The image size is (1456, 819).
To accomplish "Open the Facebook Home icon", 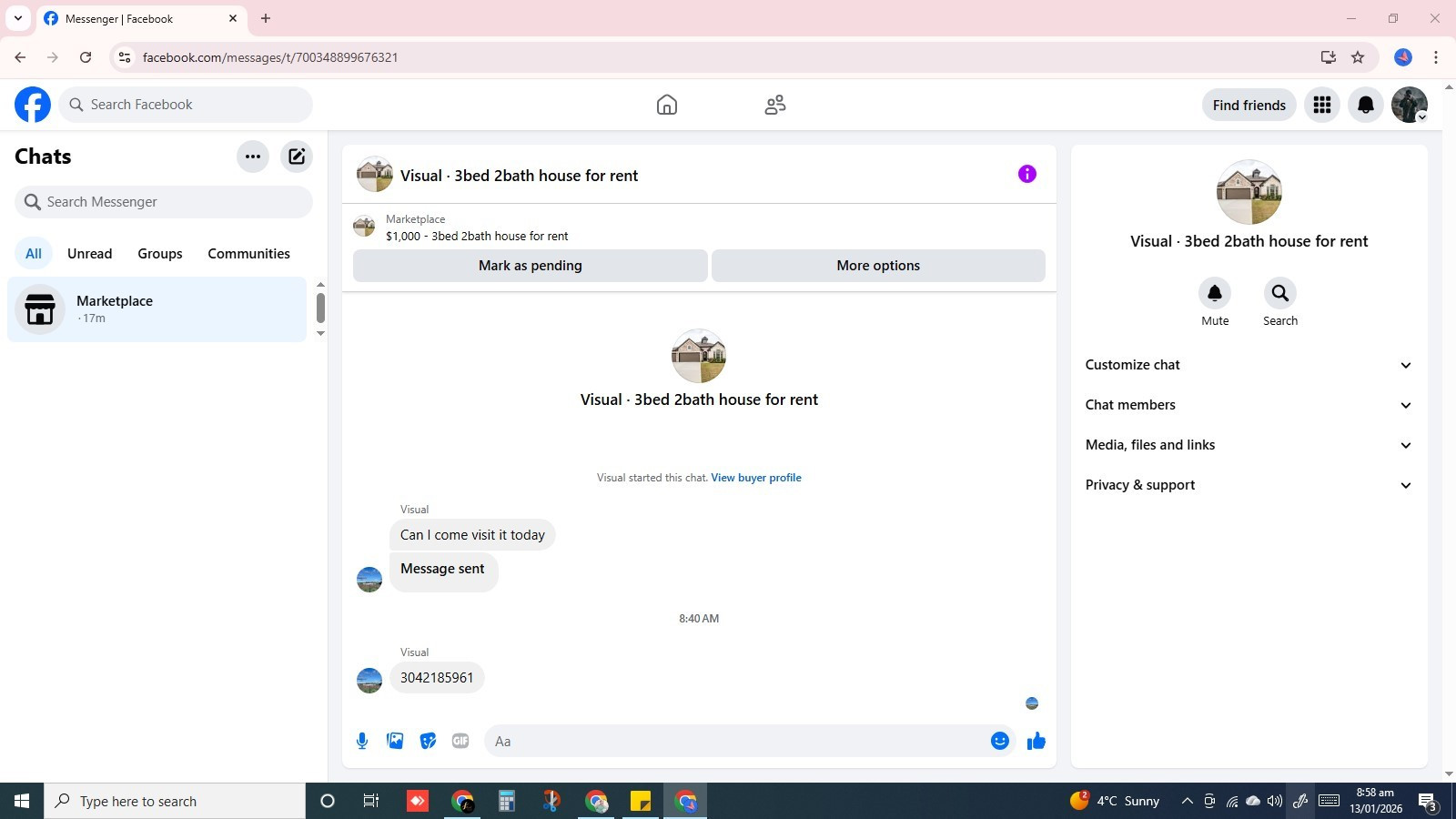I will click(x=667, y=105).
